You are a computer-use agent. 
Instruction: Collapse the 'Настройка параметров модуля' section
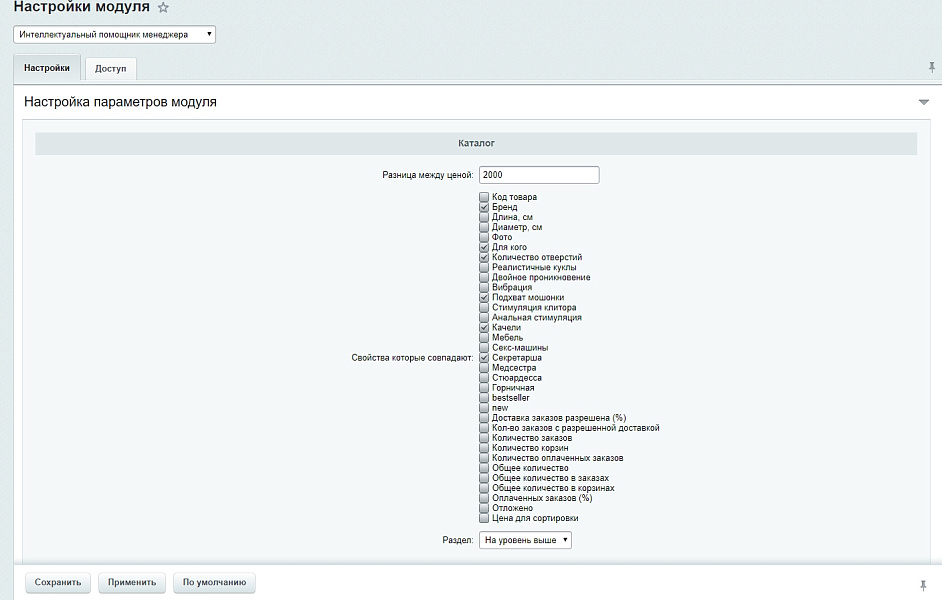pyautogui.click(x=923, y=102)
